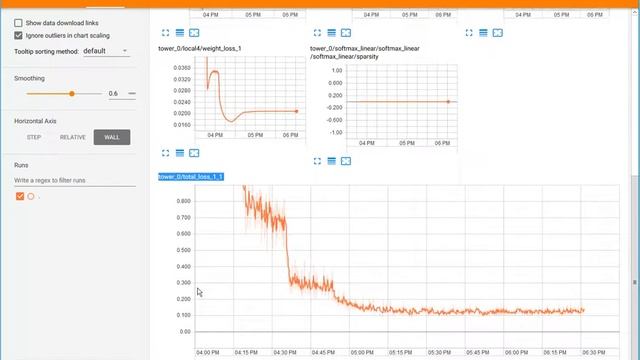Open the Tooltip sorting method dropdown
640x360 pixels.
106,51
